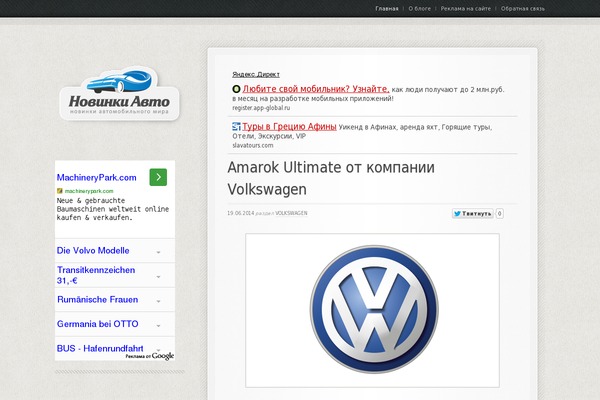Open Germania bei OTTO ad link

coord(98,324)
